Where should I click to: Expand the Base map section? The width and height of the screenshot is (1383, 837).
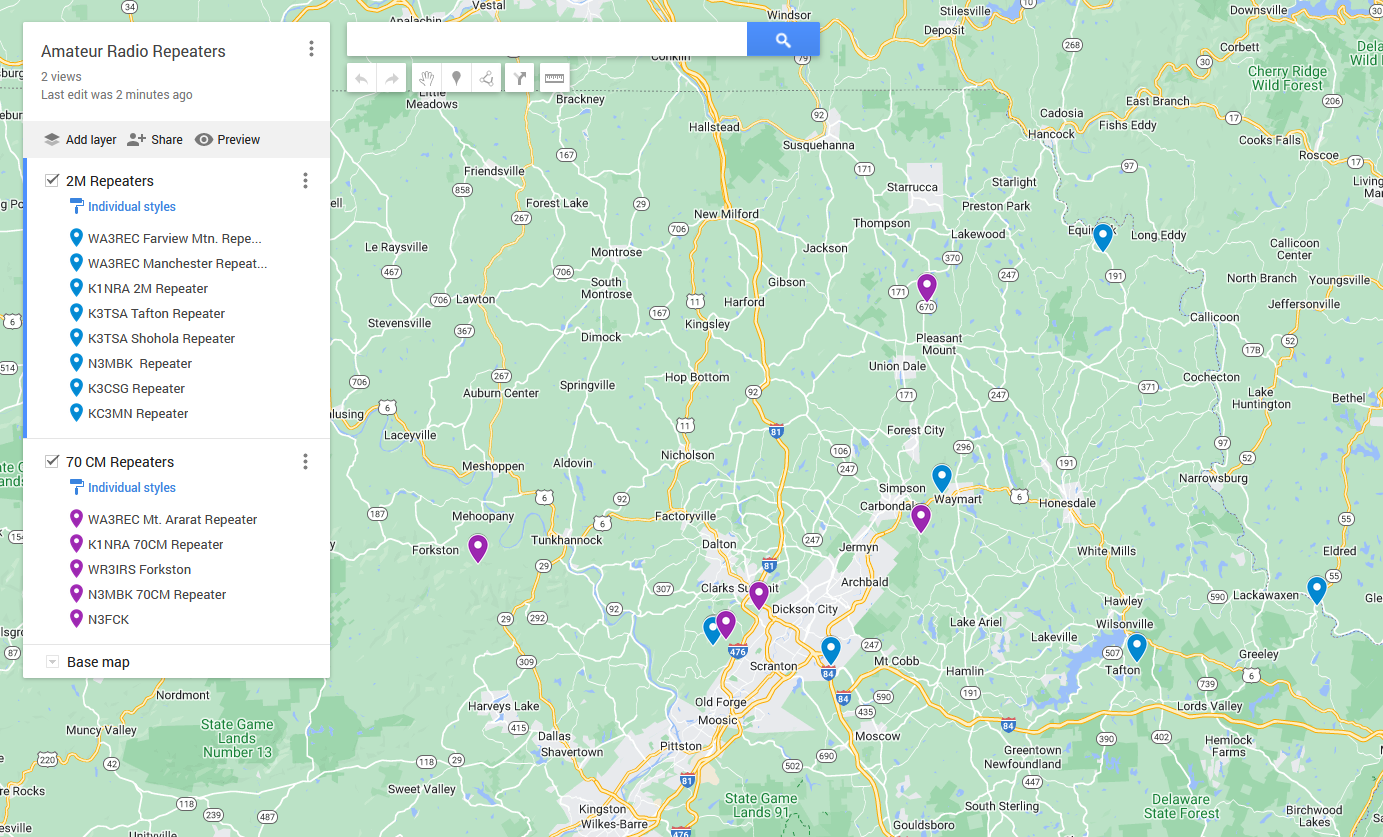coord(53,662)
